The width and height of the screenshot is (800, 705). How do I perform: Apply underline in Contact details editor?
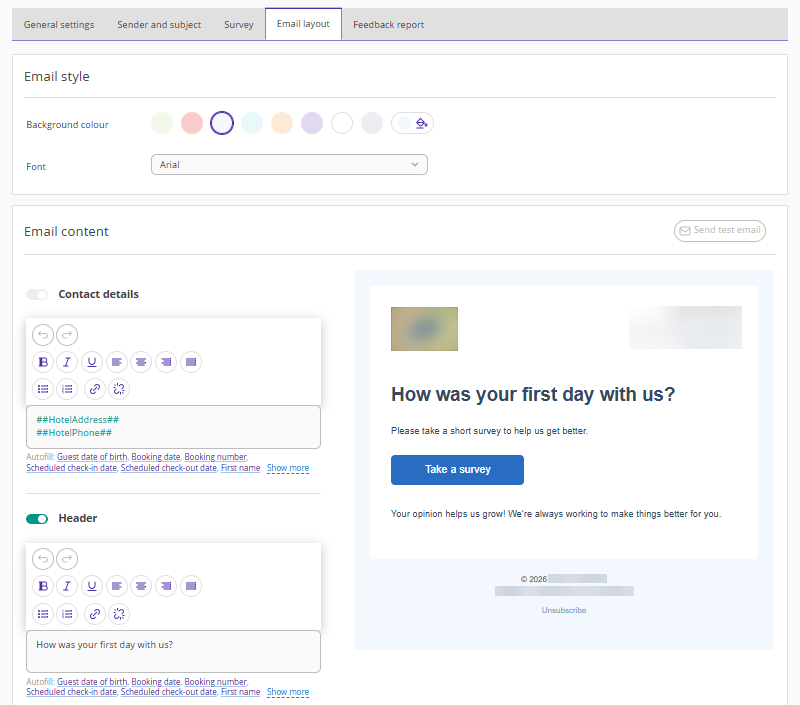click(x=92, y=362)
